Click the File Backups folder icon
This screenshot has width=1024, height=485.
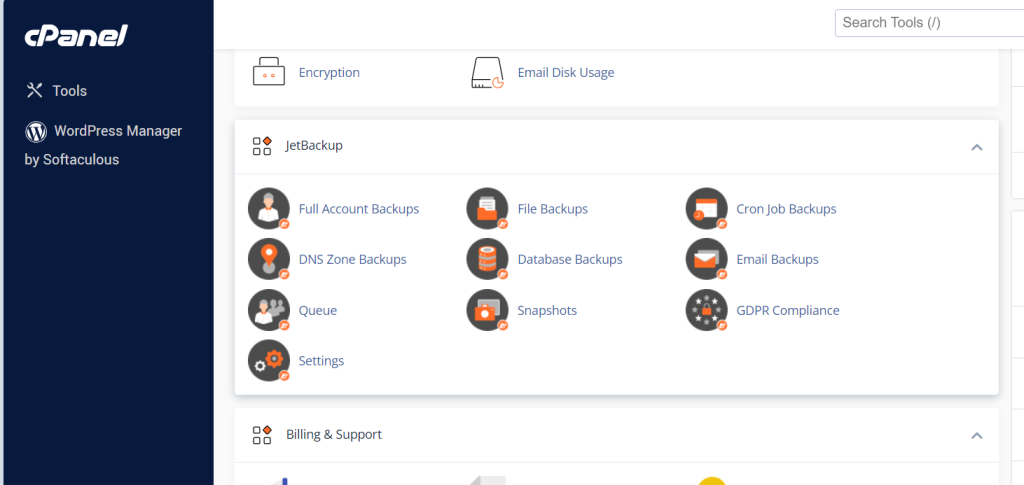click(487, 209)
